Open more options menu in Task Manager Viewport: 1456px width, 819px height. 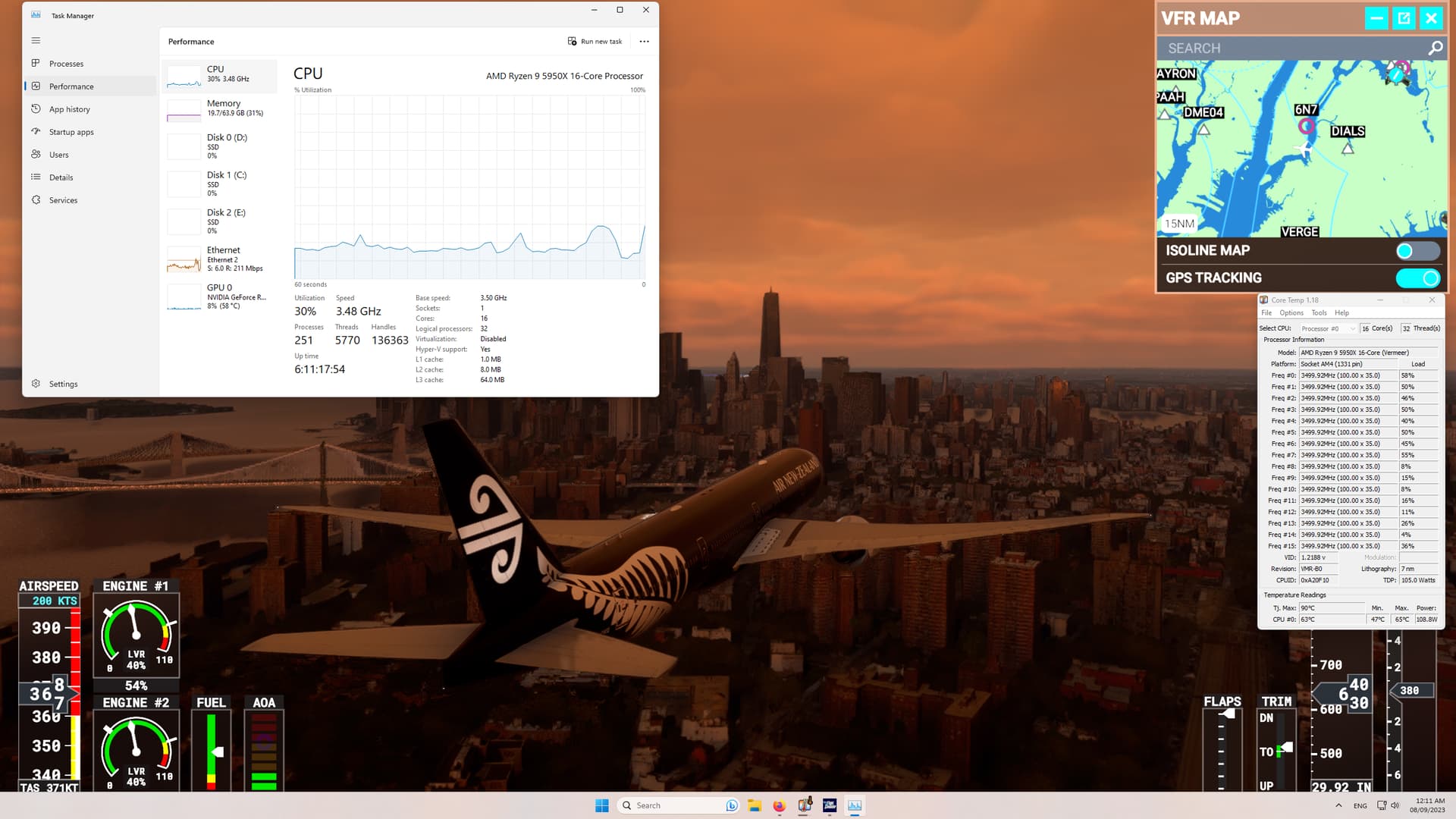point(644,41)
